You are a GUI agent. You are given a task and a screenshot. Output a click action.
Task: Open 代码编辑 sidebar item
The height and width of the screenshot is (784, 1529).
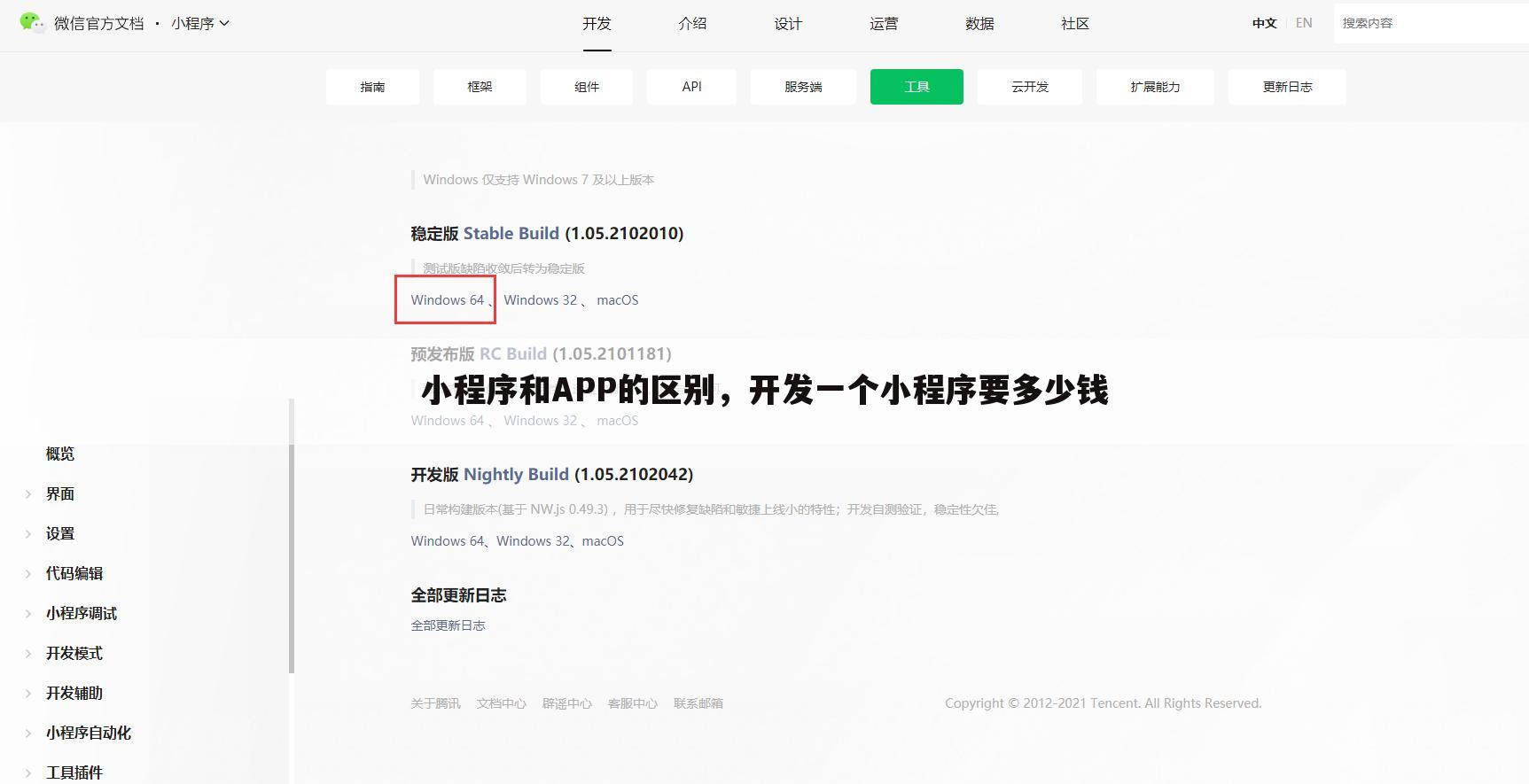point(74,574)
